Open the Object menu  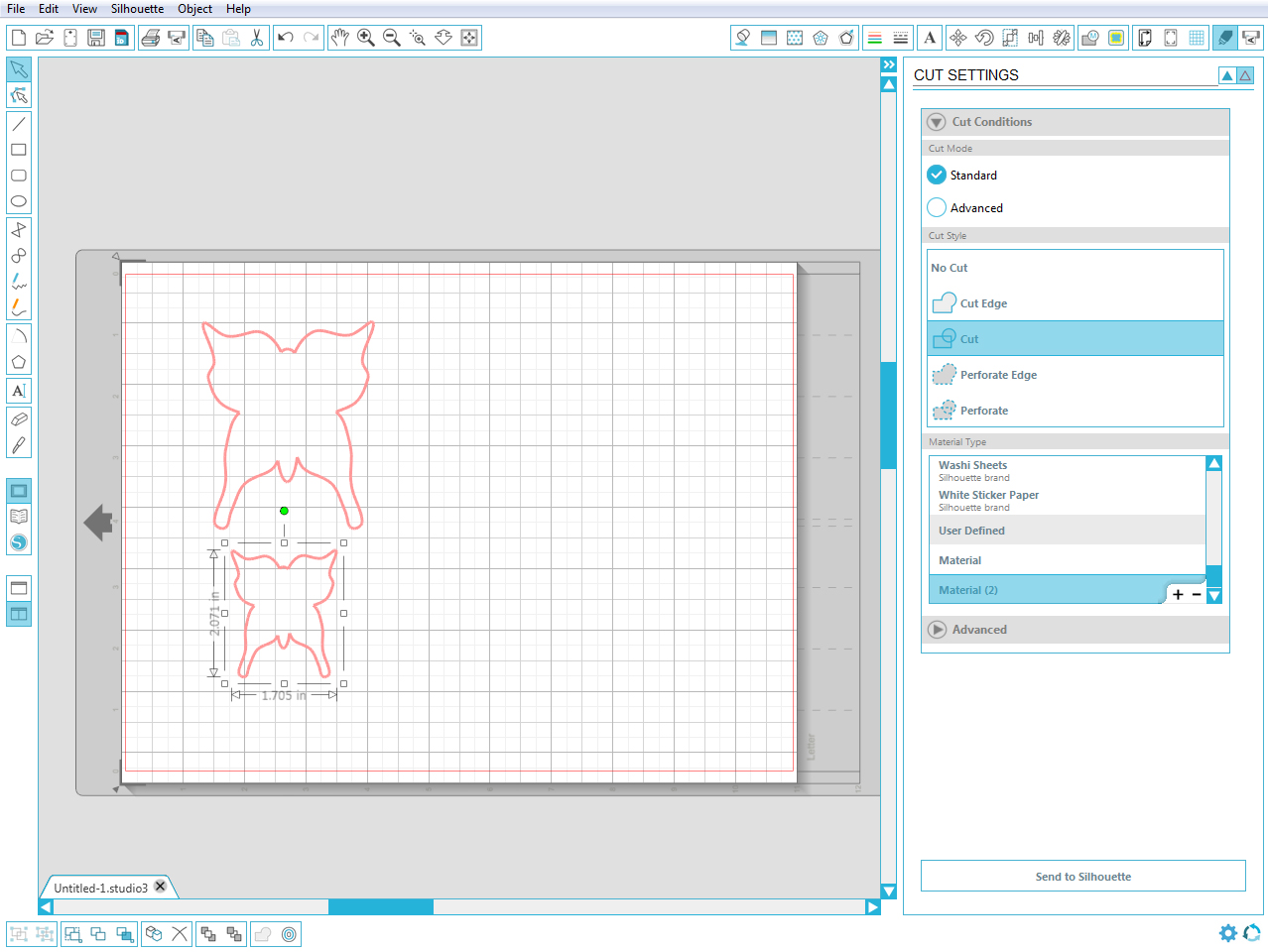point(194,9)
